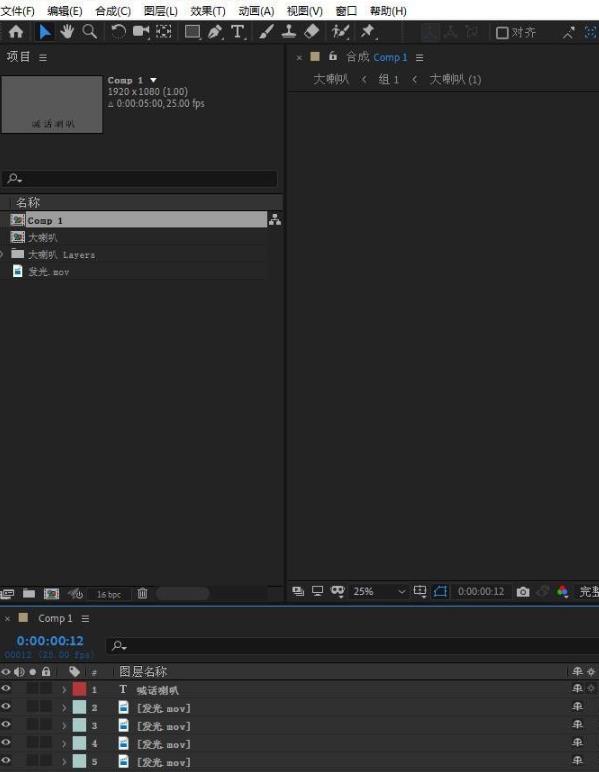Select the Pen tool
599x772 pixels.
(x=215, y=32)
